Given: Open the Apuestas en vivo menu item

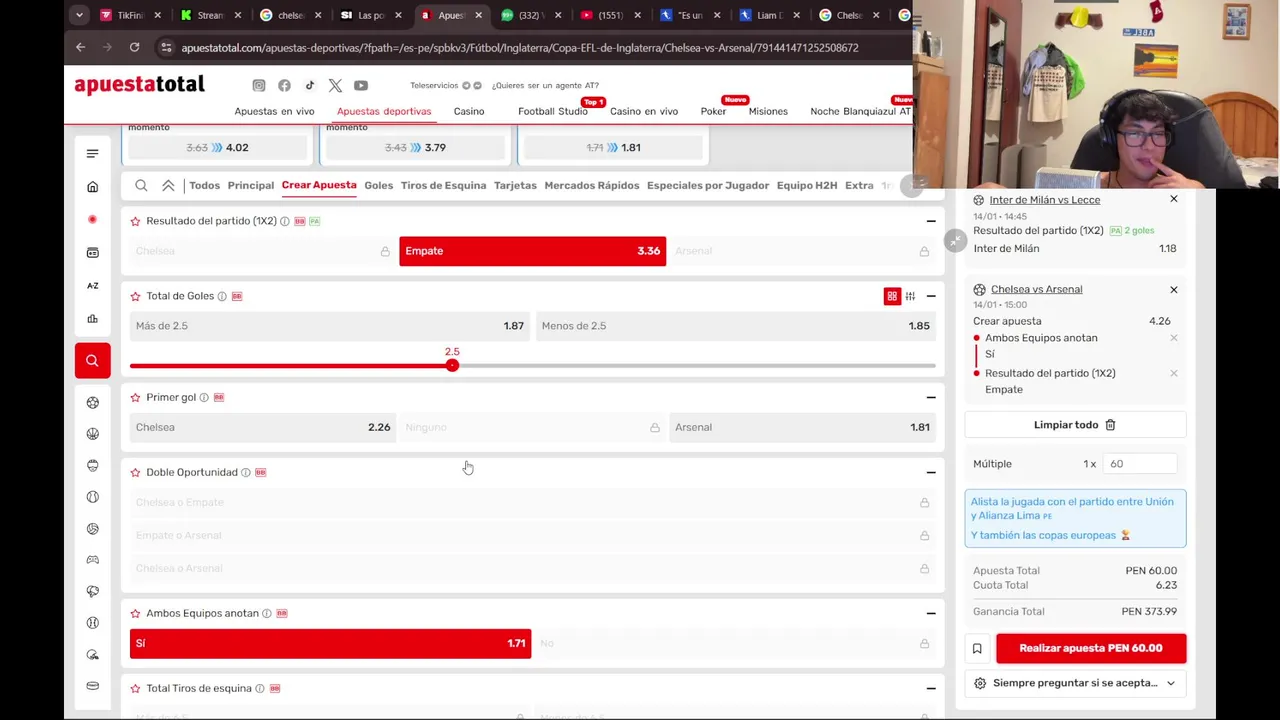Looking at the screenshot, I should (274, 111).
